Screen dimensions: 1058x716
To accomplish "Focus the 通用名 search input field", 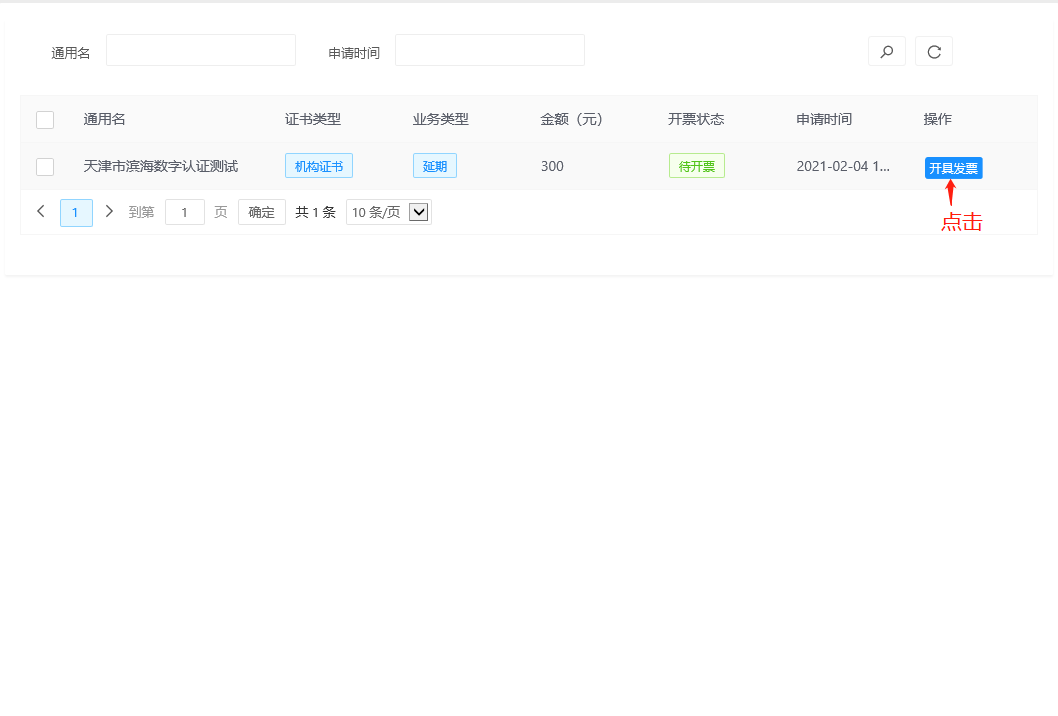I will click(x=201, y=51).
